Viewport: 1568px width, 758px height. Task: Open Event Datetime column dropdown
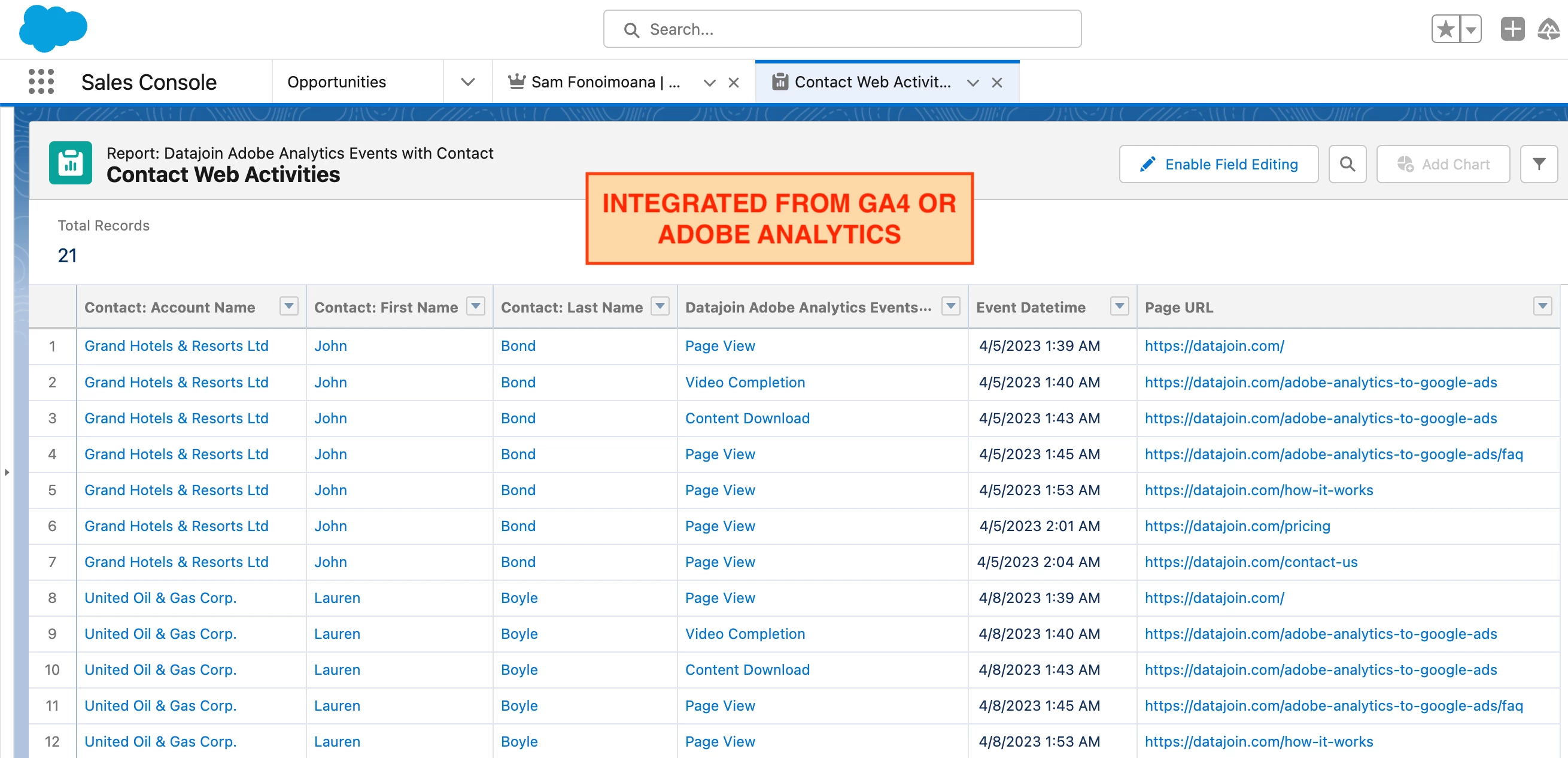(1119, 305)
